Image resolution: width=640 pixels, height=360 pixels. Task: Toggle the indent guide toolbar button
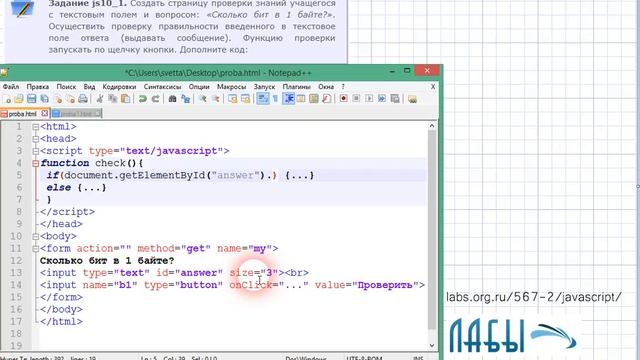(x=289, y=99)
